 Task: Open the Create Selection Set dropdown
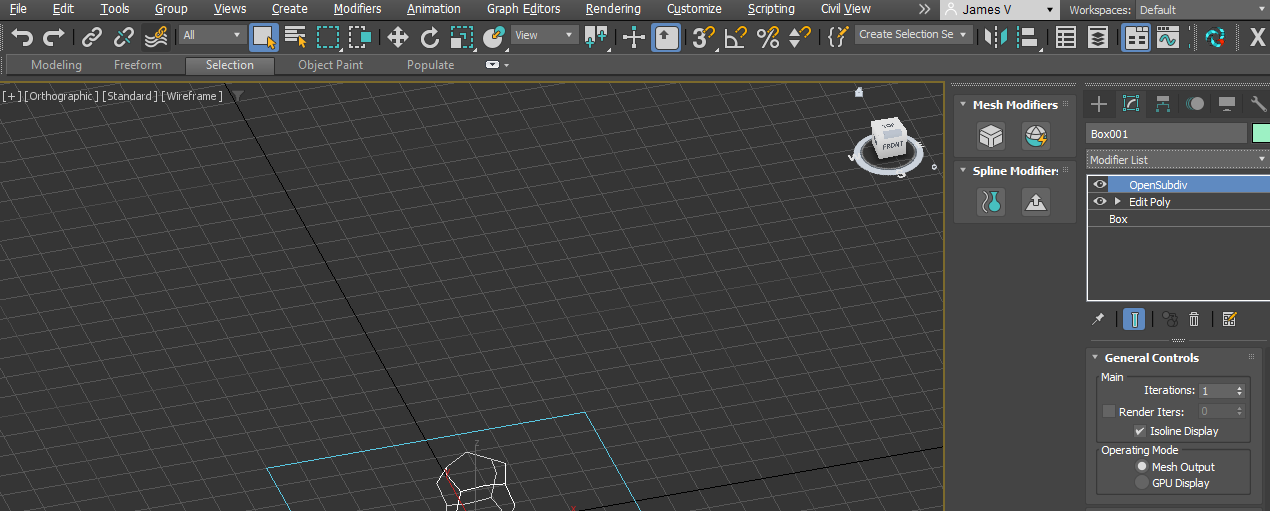click(914, 35)
